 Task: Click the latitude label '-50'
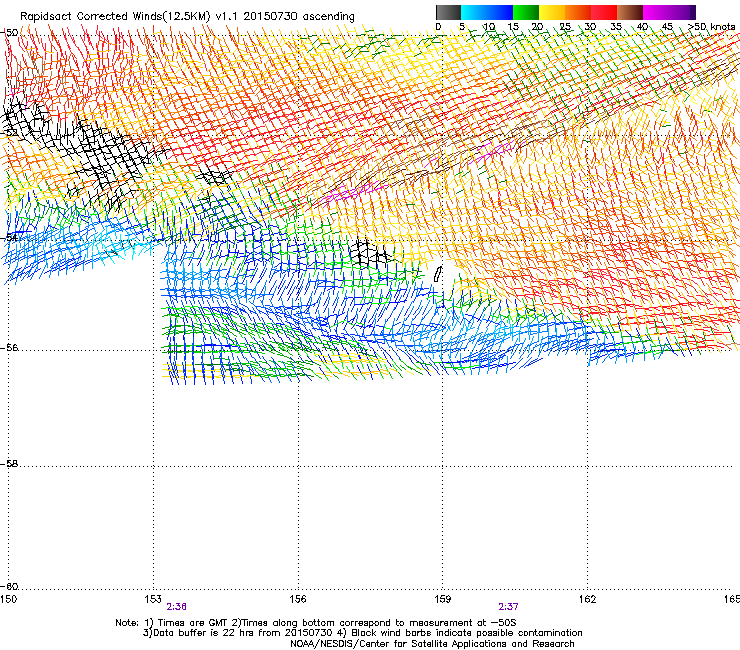9,33
